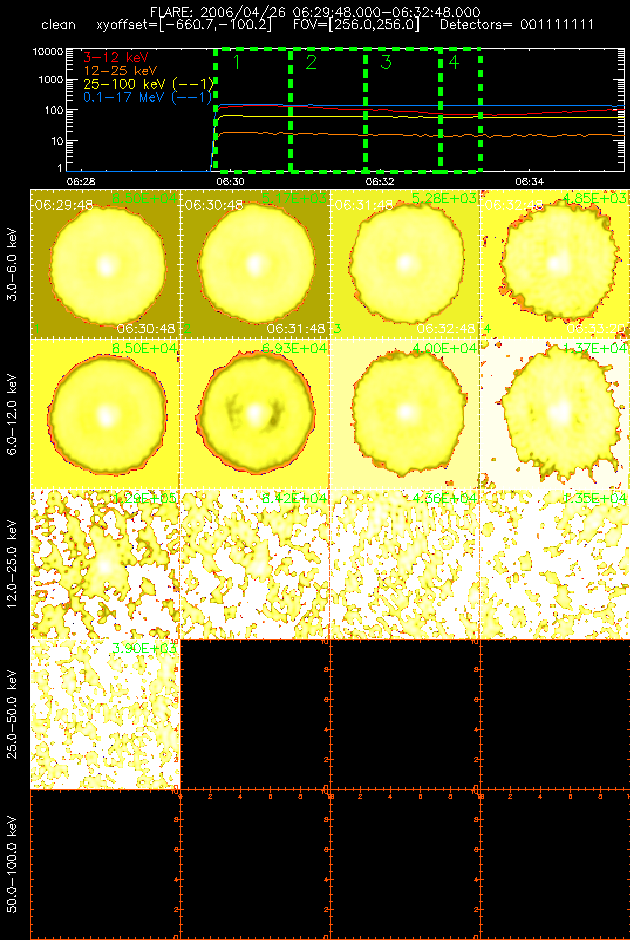Select the 0.1-17 MeV (--1) legend entry
The height and width of the screenshot is (940, 630).
(x=148, y=97)
